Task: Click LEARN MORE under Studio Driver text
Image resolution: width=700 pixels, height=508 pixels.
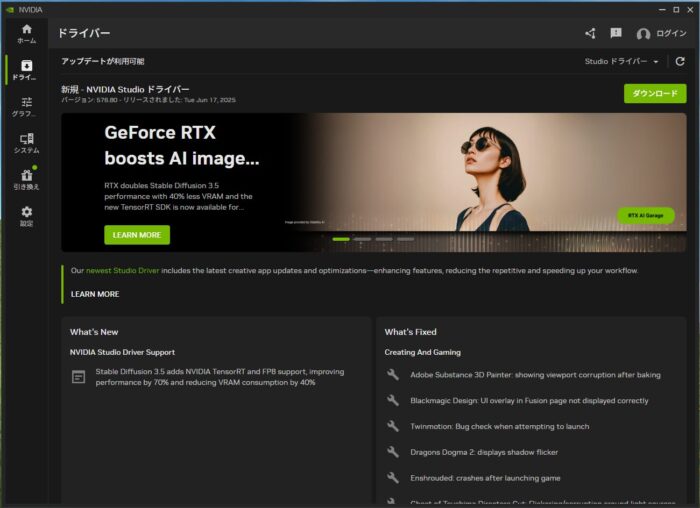Action: [x=95, y=294]
